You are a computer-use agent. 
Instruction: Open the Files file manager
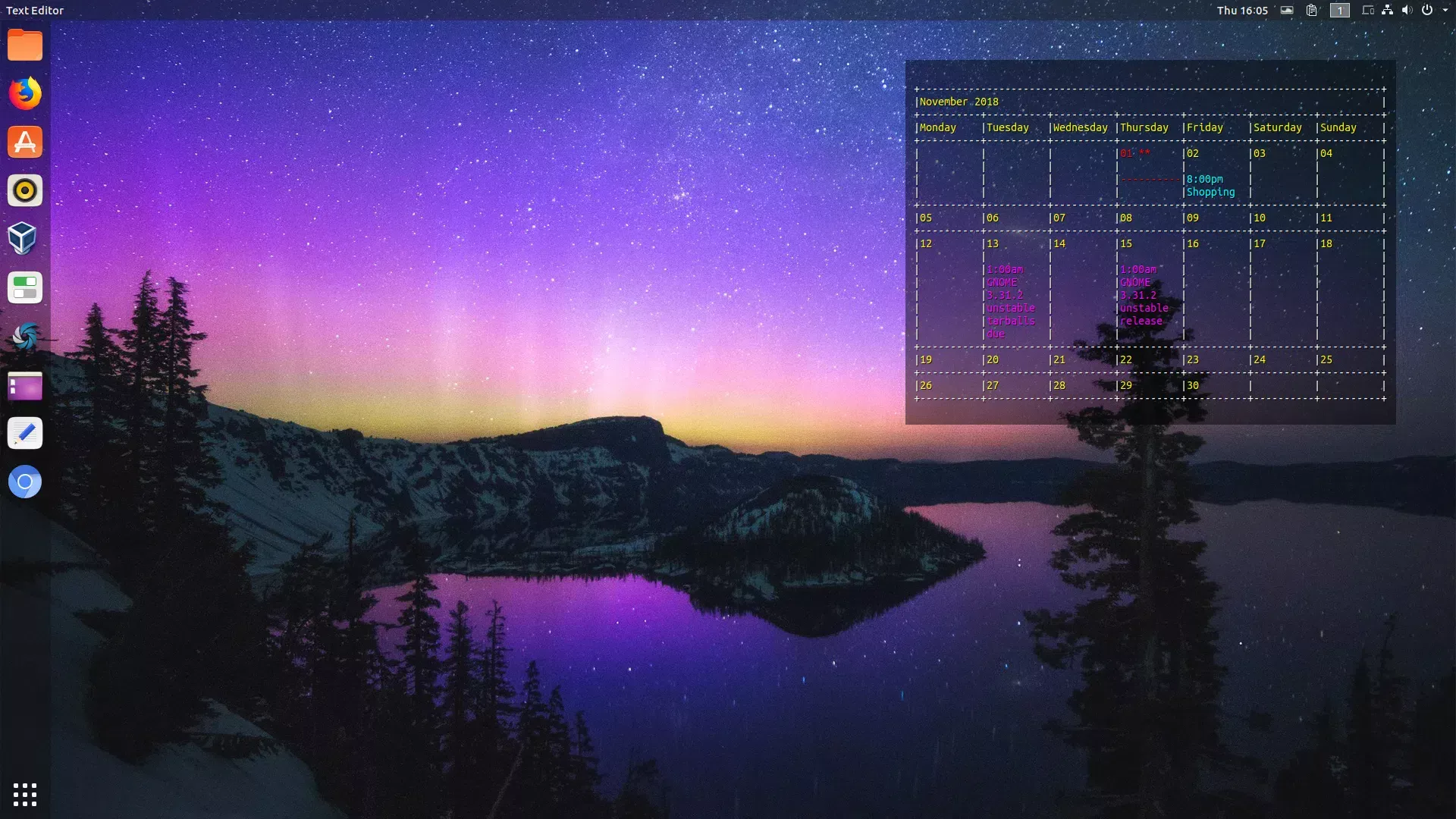25,45
